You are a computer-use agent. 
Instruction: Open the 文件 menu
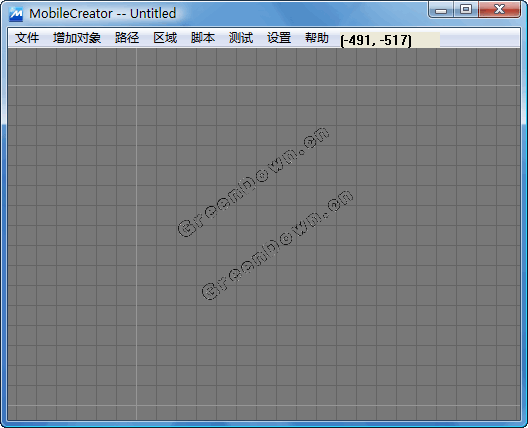(27, 38)
